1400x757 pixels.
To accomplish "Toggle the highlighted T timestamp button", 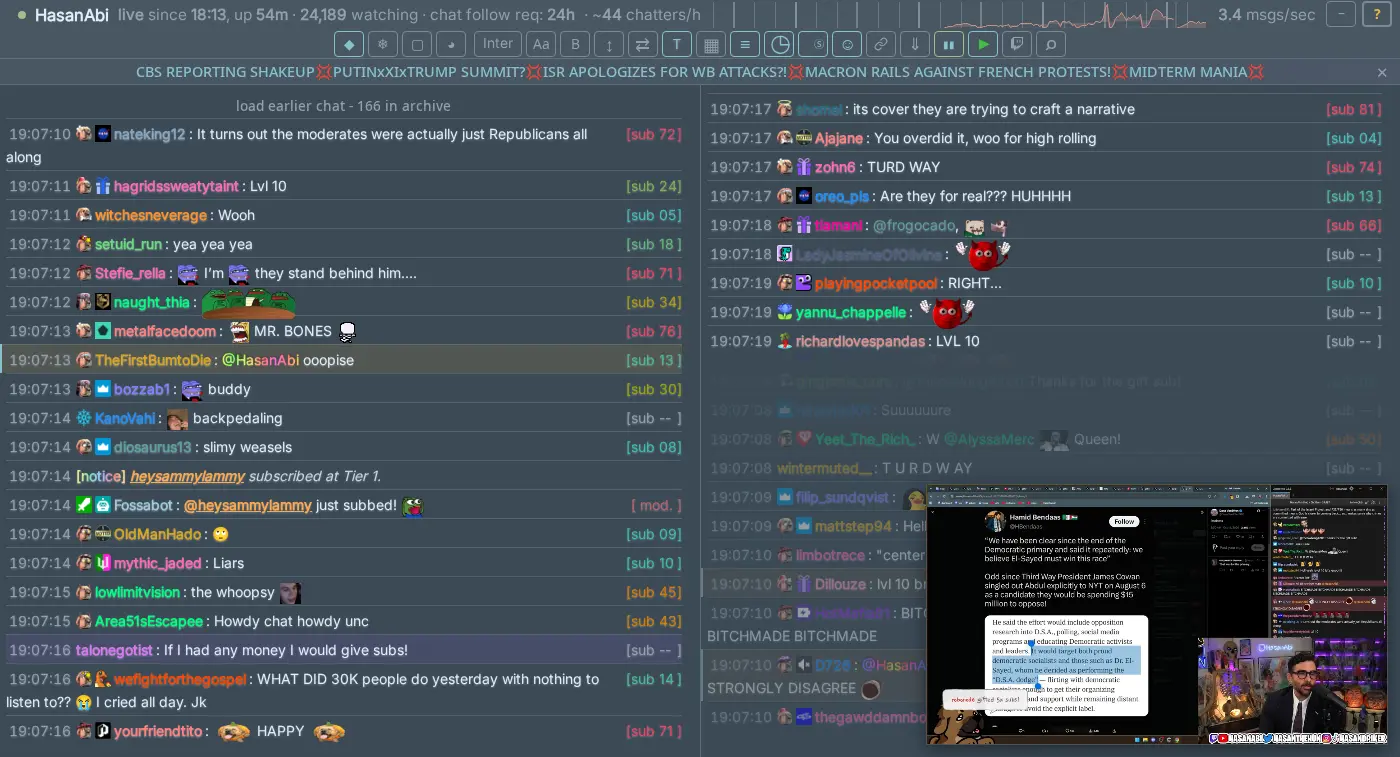I will pyautogui.click(x=677, y=44).
